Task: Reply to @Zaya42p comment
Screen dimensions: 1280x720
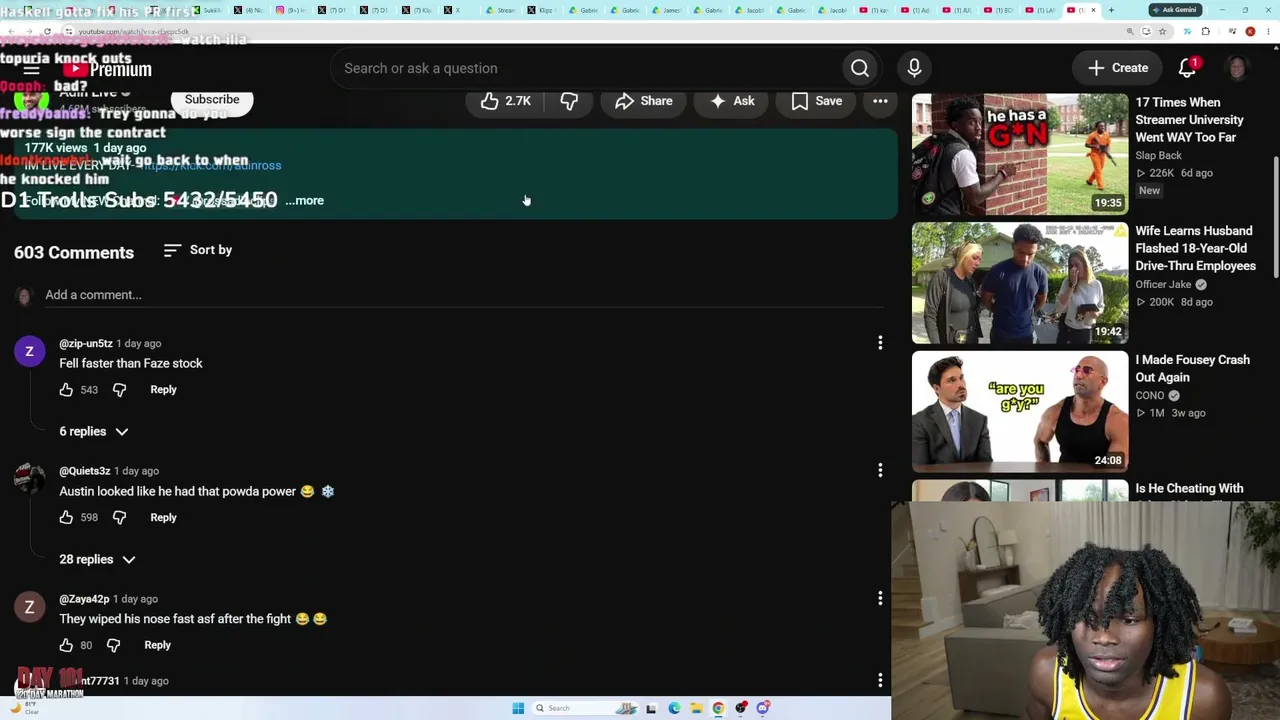Action: pos(157,646)
